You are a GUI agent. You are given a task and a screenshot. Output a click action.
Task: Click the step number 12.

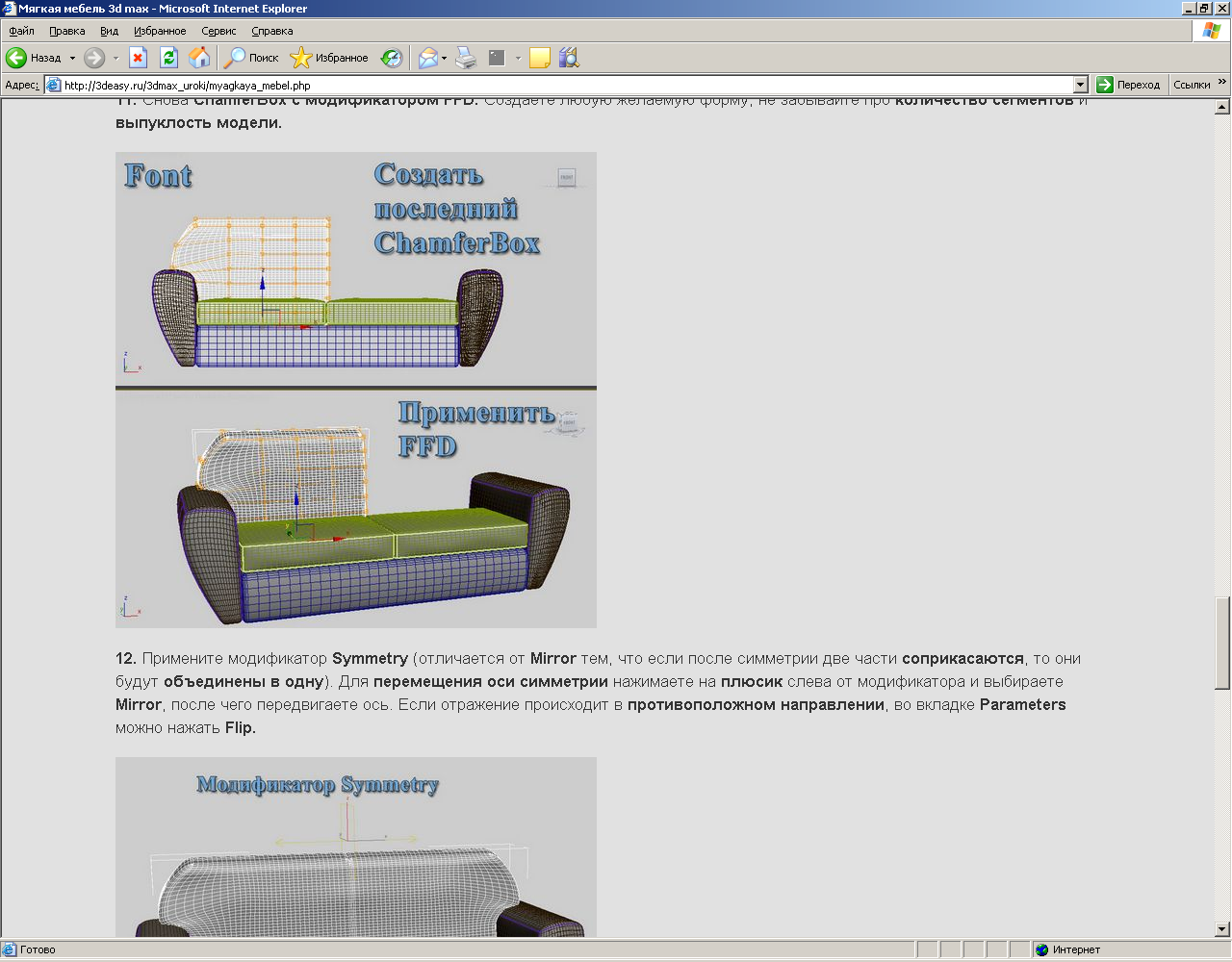[126, 659]
